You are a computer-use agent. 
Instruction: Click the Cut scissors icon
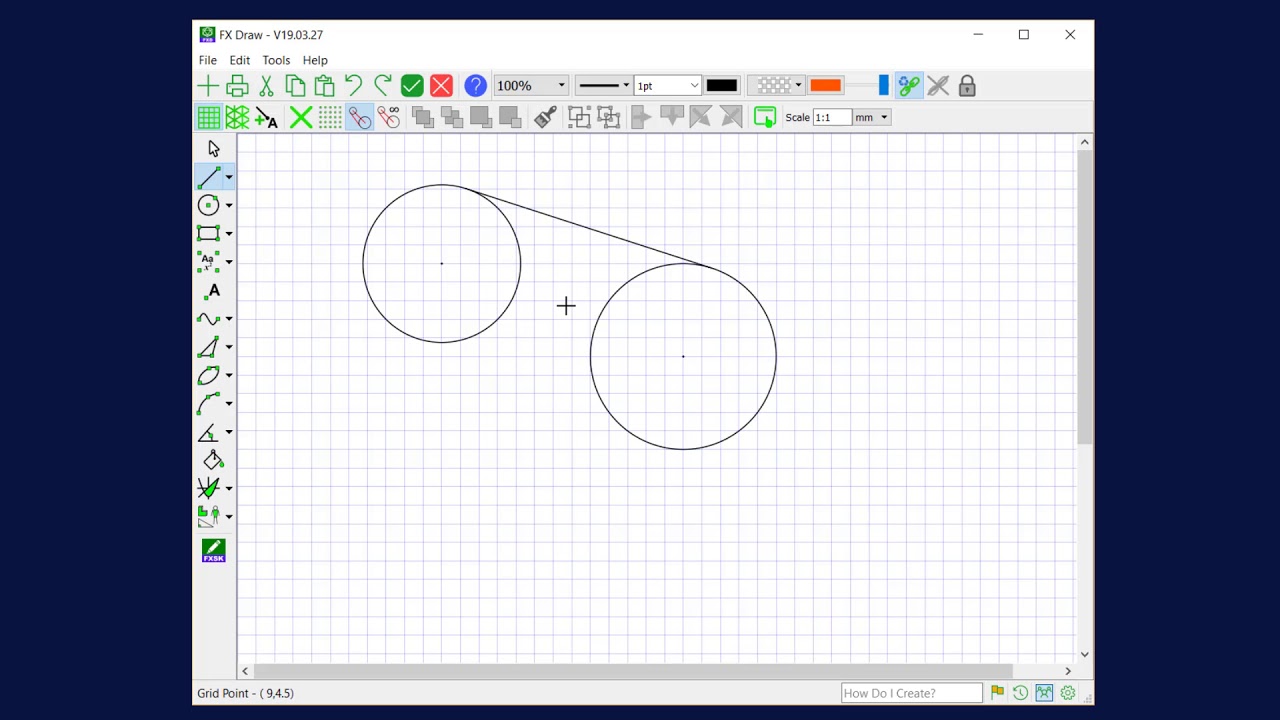266,86
